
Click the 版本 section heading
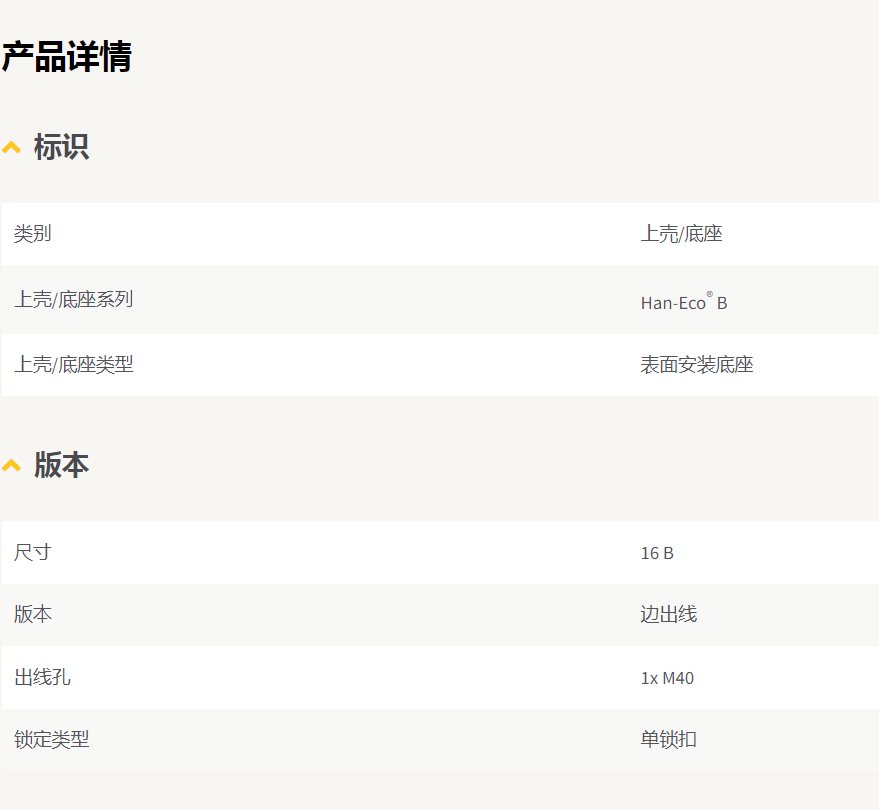61,465
